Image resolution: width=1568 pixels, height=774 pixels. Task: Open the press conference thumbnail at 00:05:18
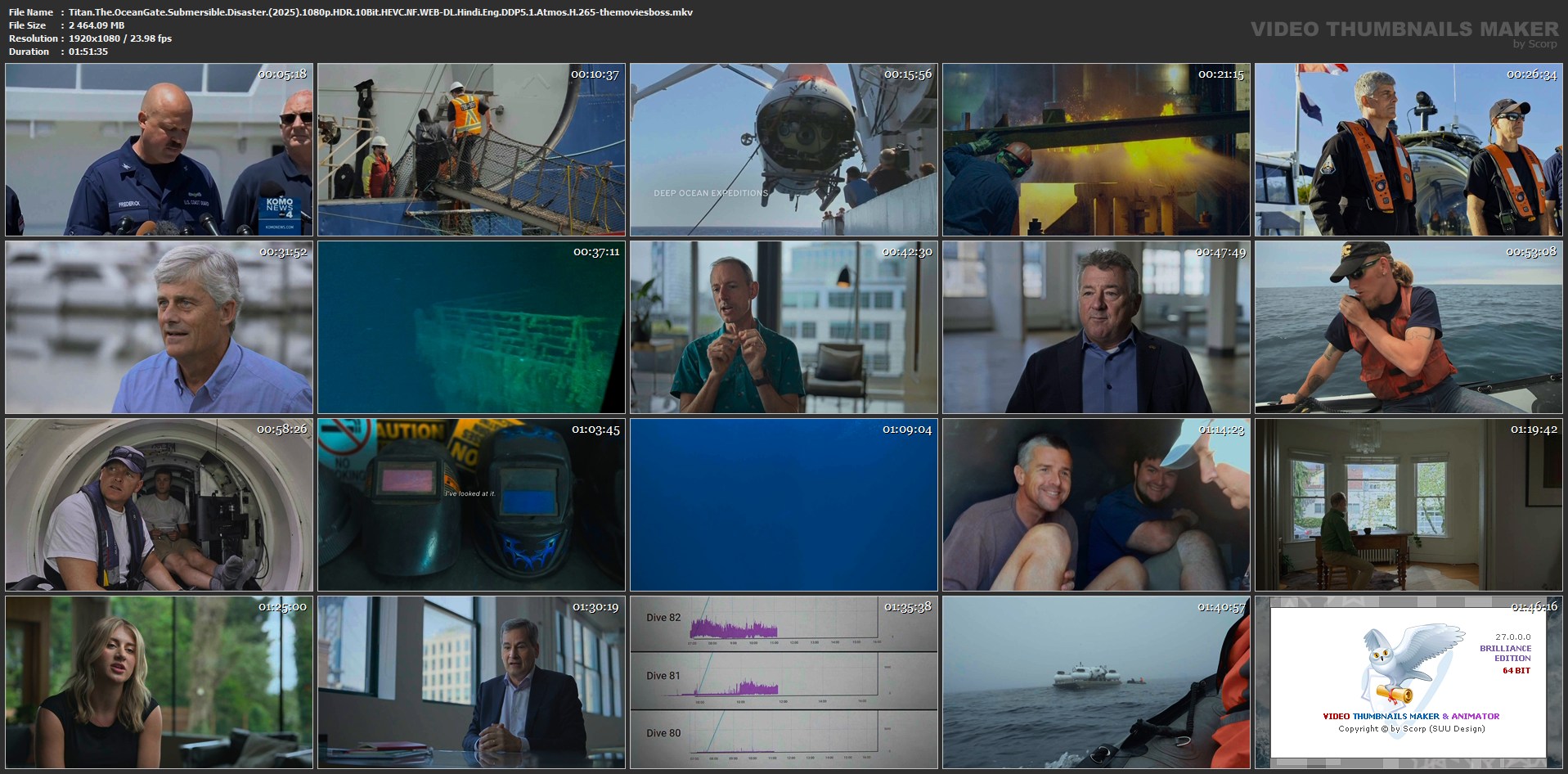(x=159, y=150)
